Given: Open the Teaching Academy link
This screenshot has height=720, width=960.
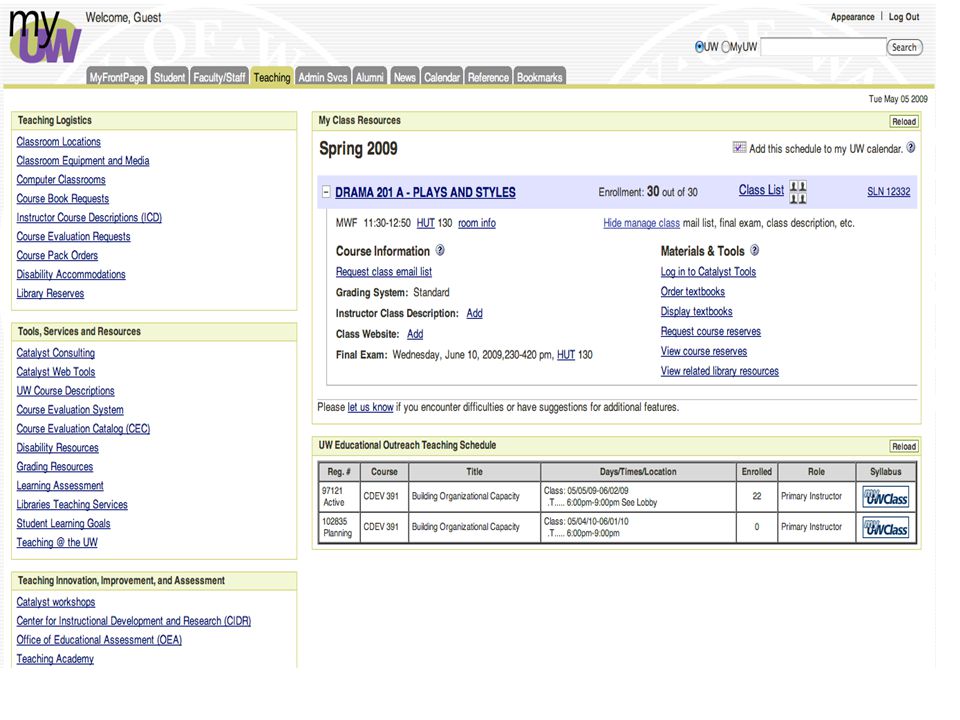Looking at the screenshot, I should [x=55, y=659].
